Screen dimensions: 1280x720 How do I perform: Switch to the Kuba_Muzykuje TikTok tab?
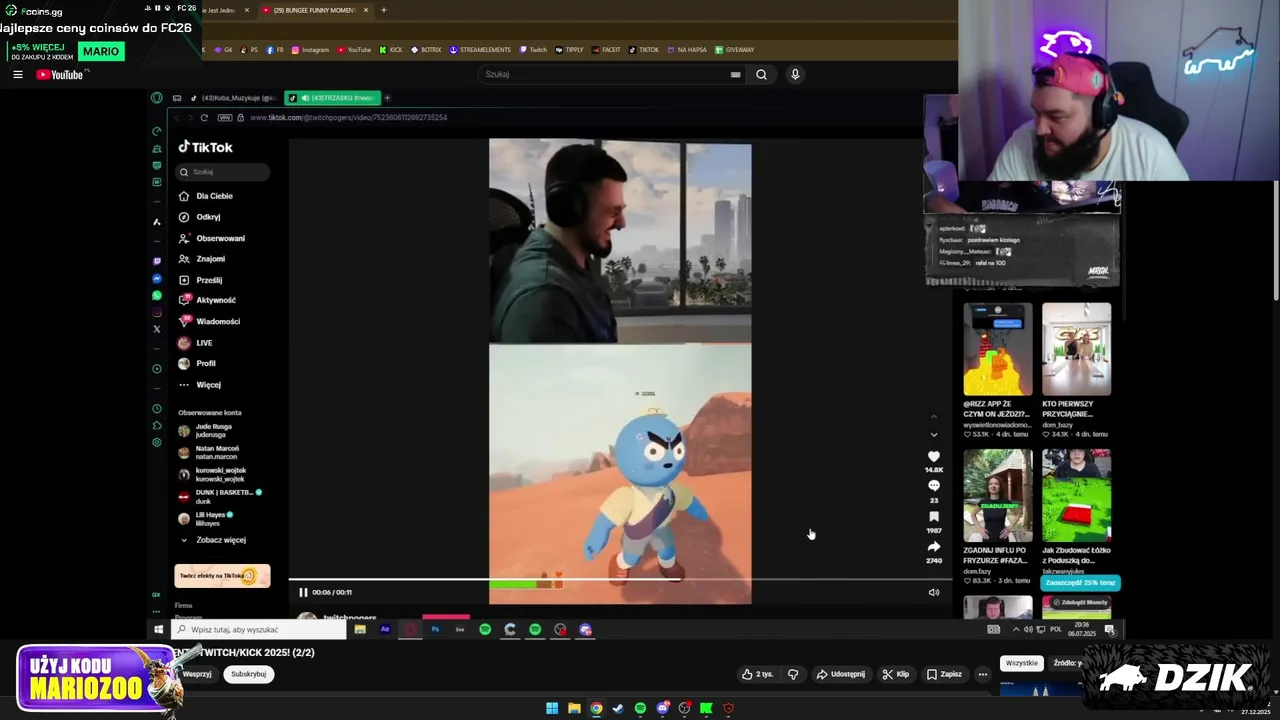(233, 98)
